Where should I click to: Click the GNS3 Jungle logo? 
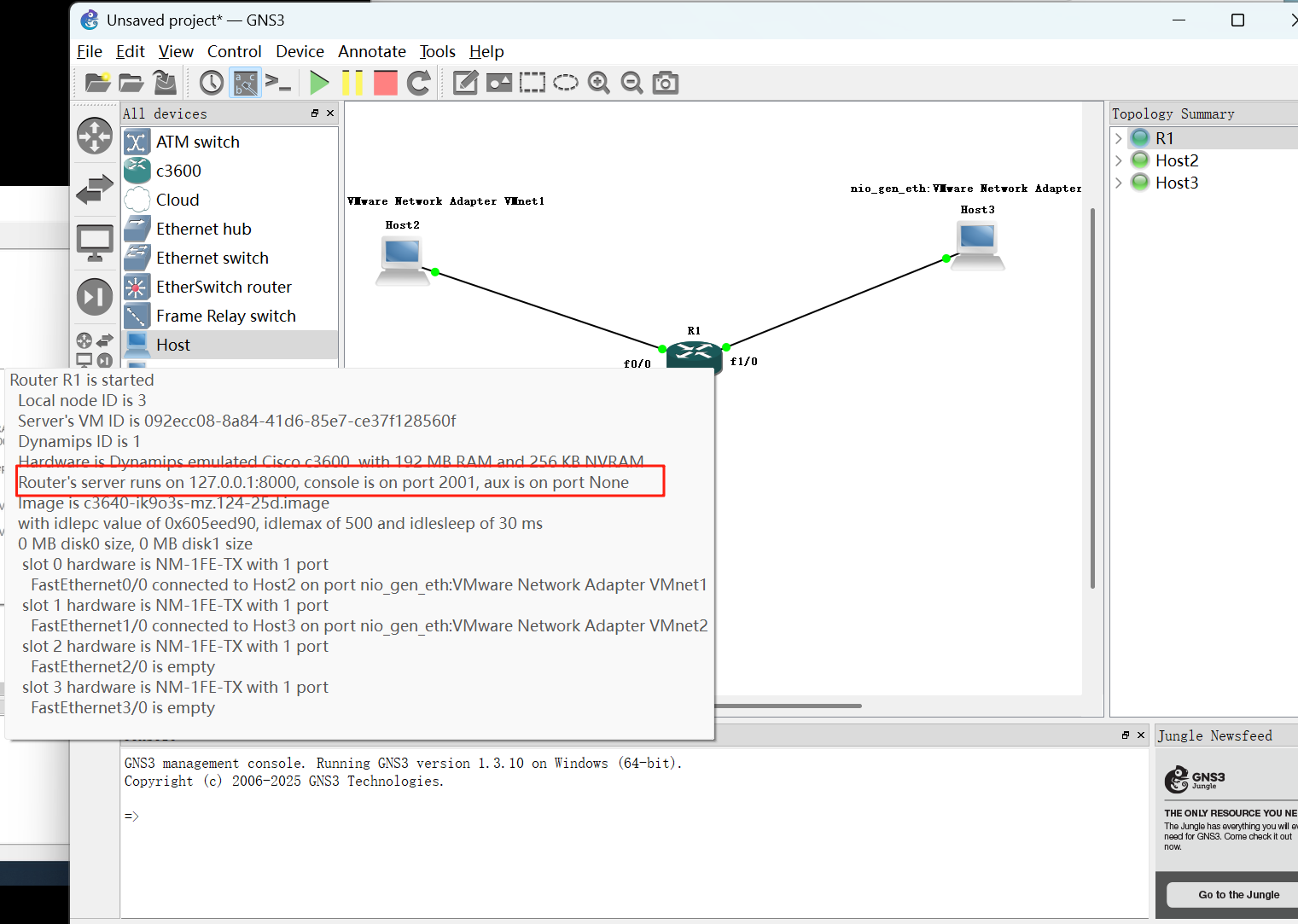tap(1195, 778)
